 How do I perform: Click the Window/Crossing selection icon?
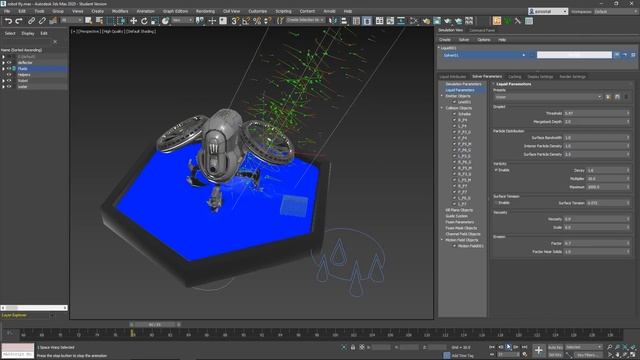[x=121, y=21]
